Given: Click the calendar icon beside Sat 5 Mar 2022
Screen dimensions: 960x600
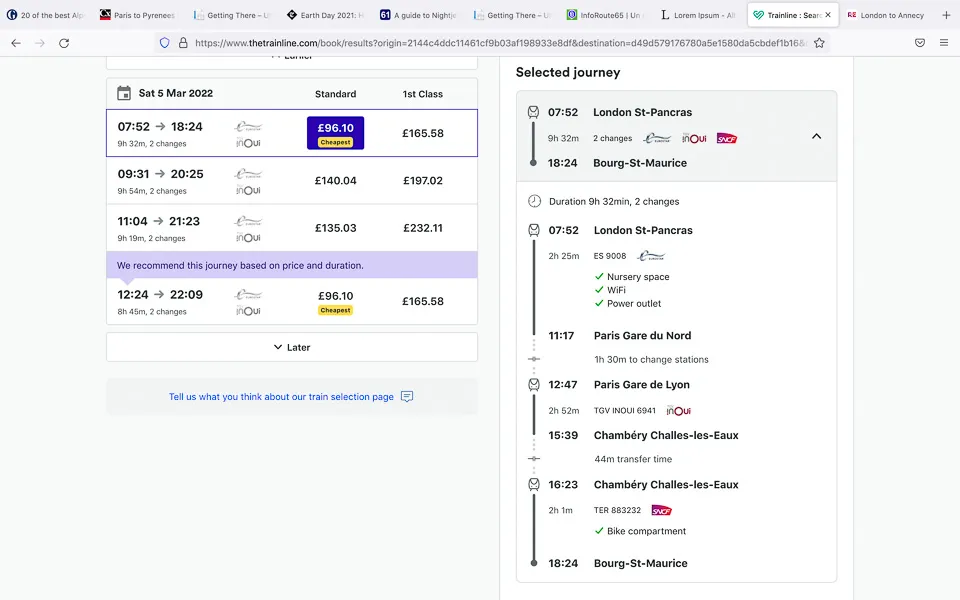Looking at the screenshot, I should (x=124, y=93).
